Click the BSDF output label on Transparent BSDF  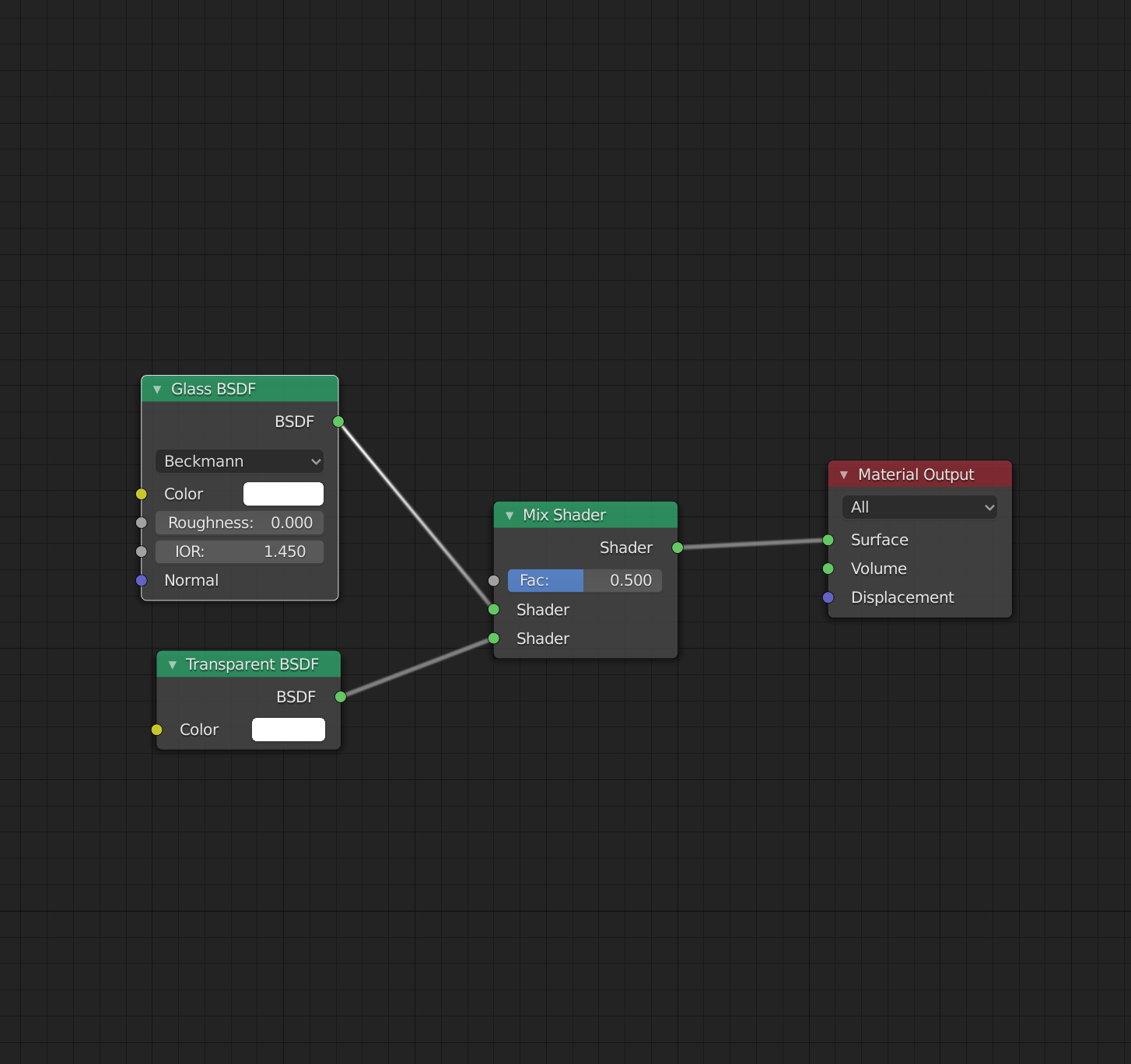click(x=296, y=697)
